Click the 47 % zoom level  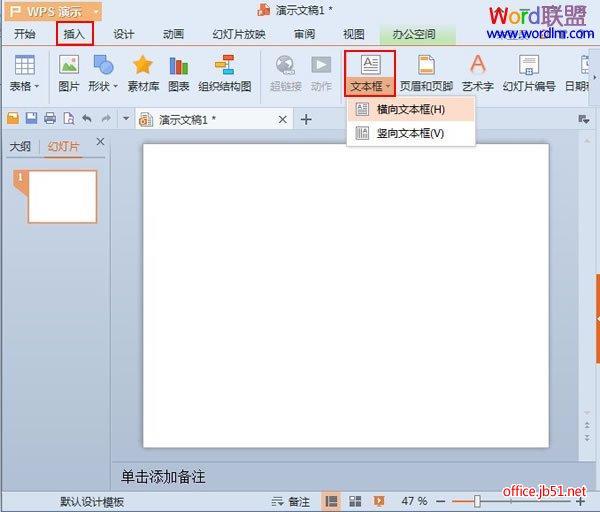point(414,501)
